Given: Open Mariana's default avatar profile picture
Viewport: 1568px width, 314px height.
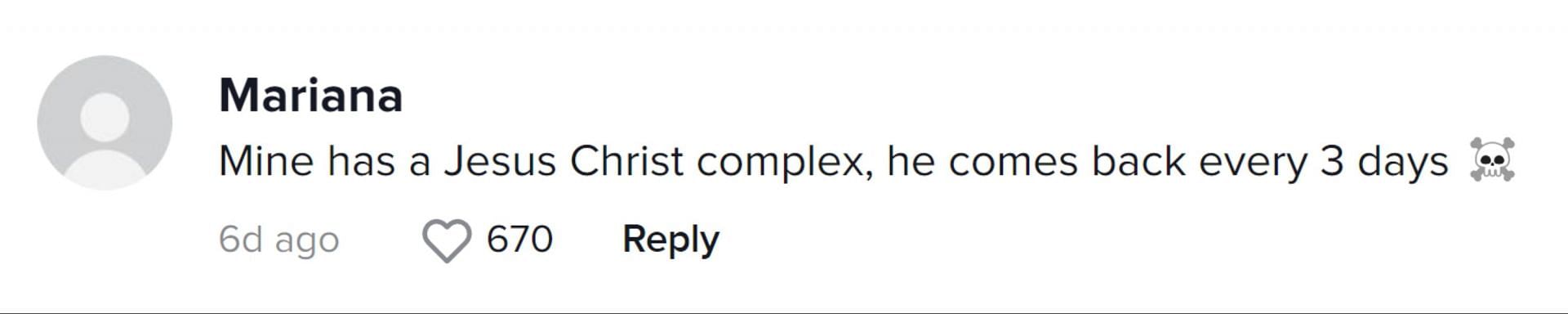Looking at the screenshot, I should coord(105,123).
